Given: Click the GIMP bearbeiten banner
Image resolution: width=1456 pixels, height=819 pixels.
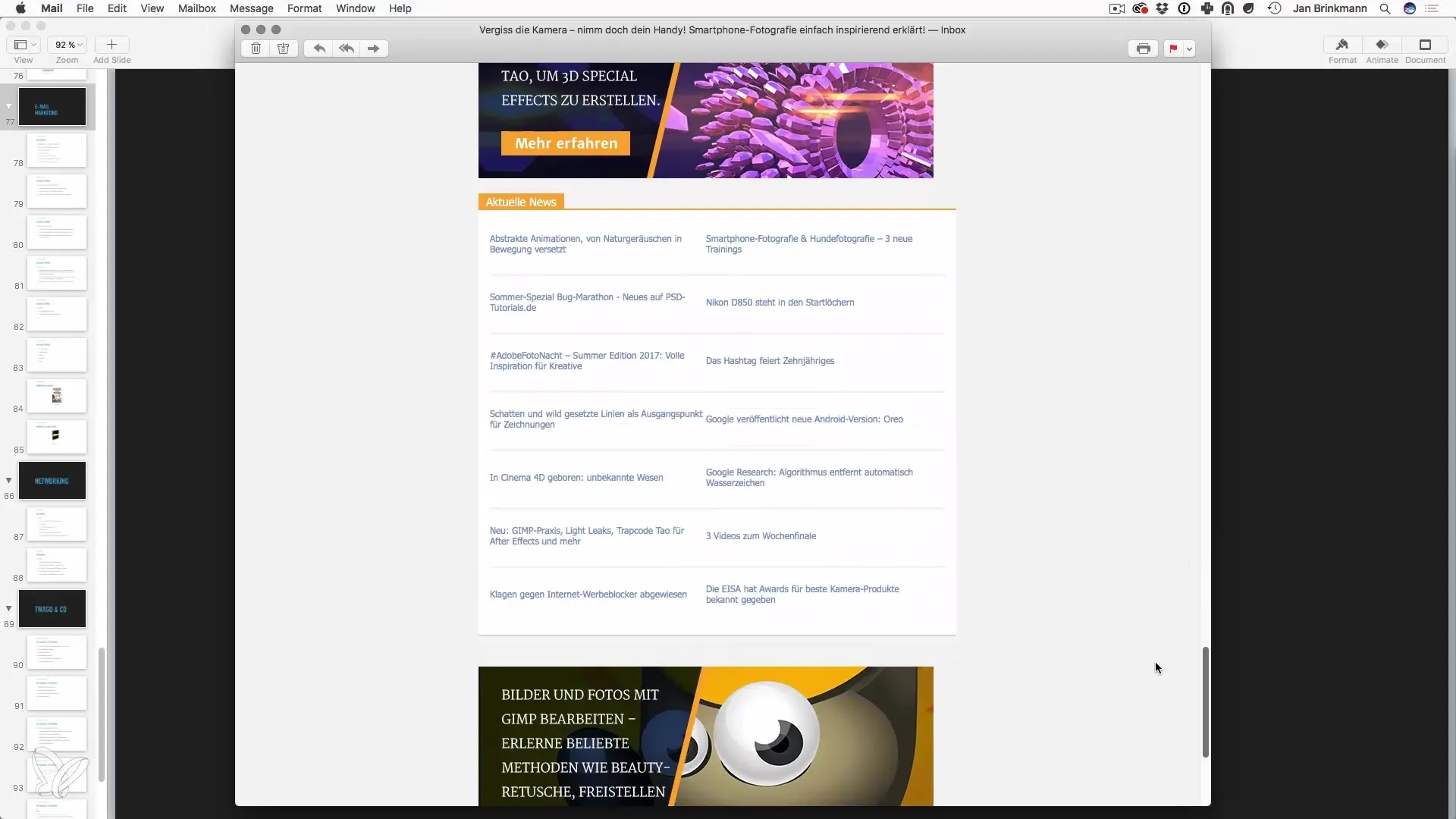Looking at the screenshot, I should (x=705, y=736).
